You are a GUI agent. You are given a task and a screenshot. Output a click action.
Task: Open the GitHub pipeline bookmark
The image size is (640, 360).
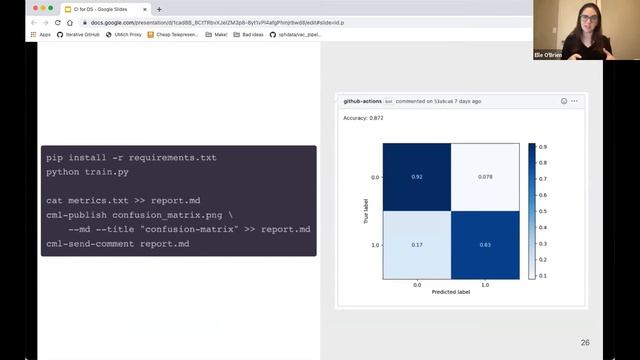click(296, 35)
